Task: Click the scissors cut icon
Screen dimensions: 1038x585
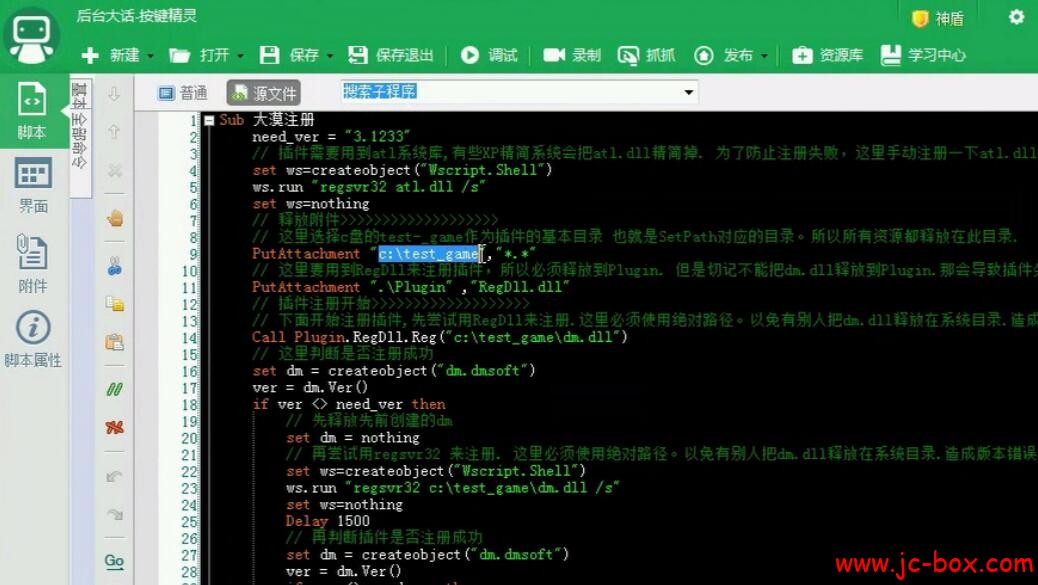Action: coord(115,265)
